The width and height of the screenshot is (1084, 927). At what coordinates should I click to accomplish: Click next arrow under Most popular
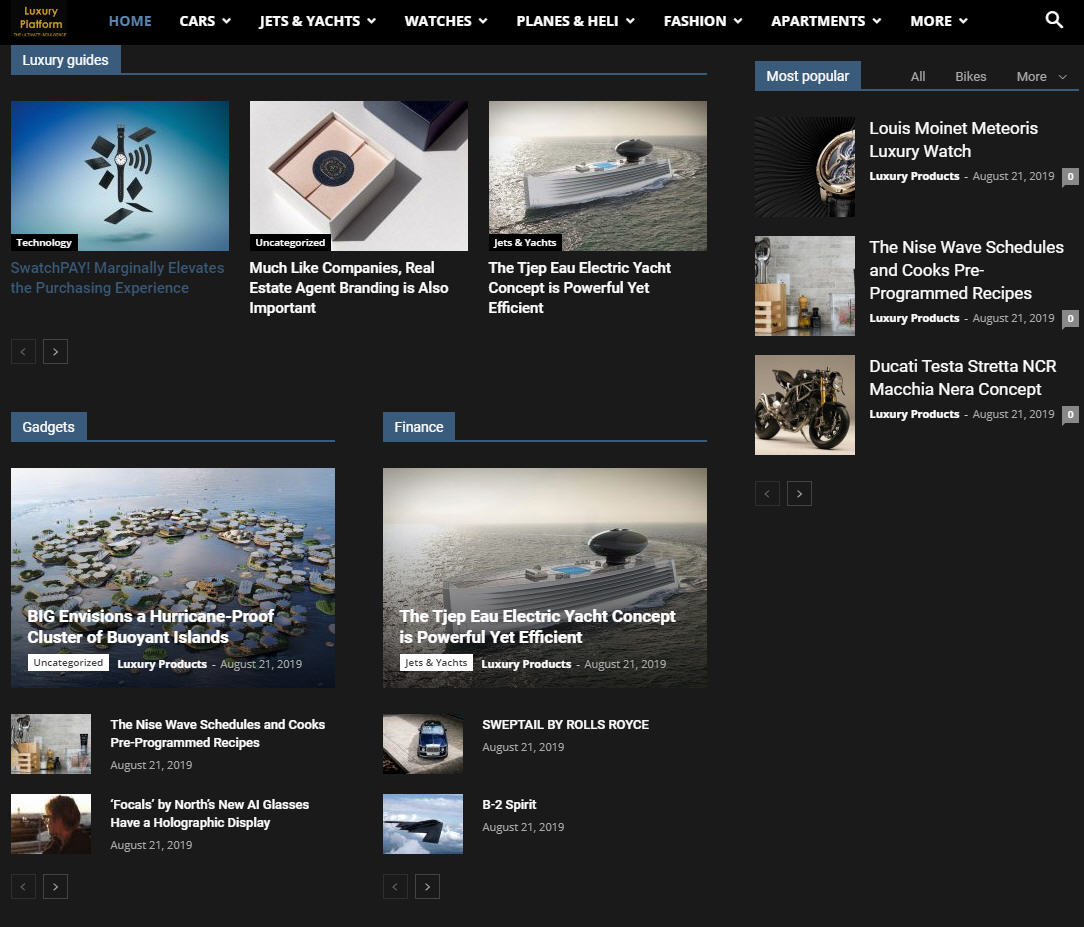coord(799,493)
